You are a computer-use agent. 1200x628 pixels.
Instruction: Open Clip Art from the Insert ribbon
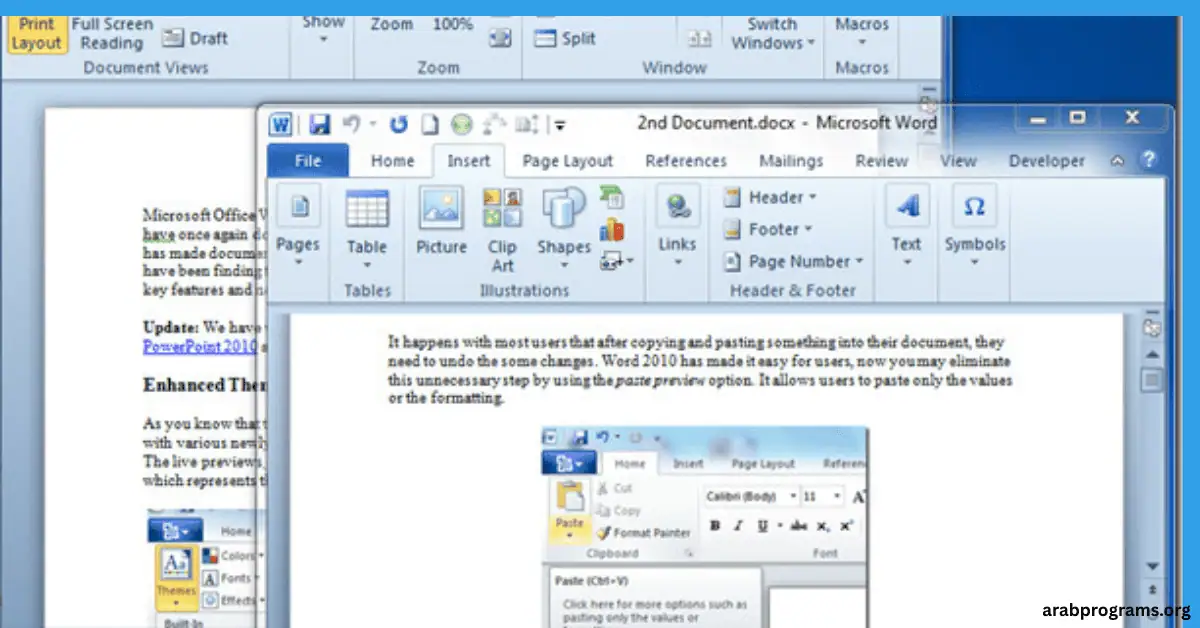[x=503, y=230]
